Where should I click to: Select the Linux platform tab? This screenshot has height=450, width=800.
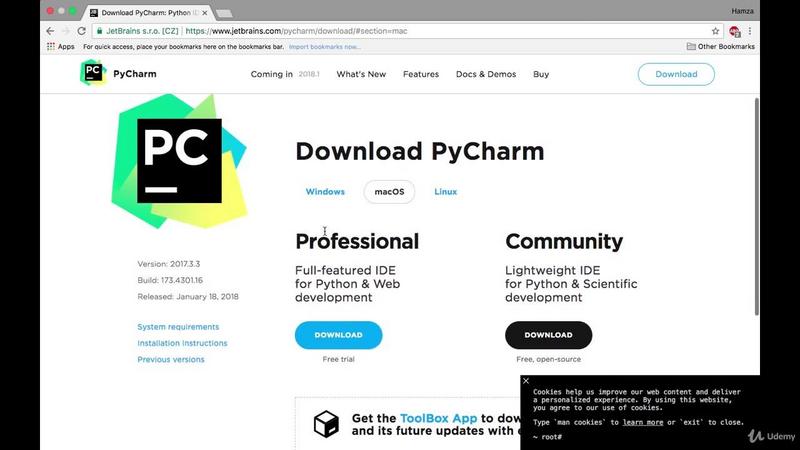coord(445,192)
